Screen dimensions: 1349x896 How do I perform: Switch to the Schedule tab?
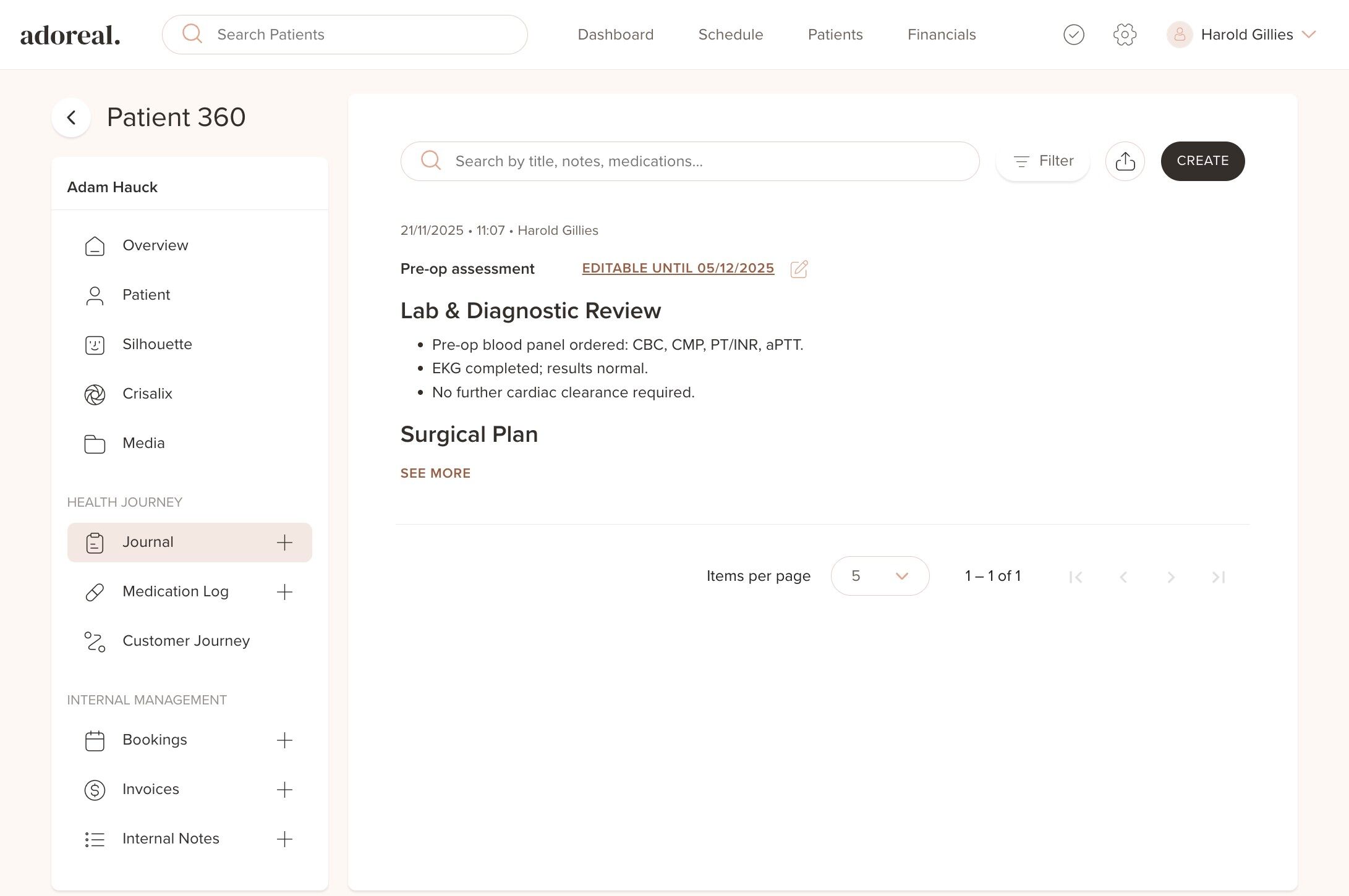[731, 35]
